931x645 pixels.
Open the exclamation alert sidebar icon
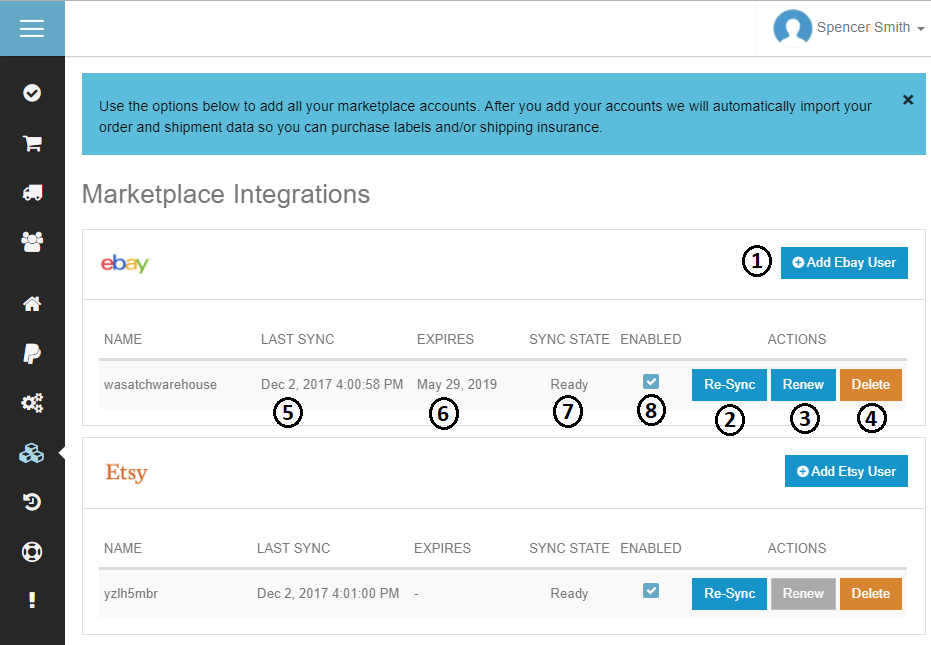coord(32,600)
